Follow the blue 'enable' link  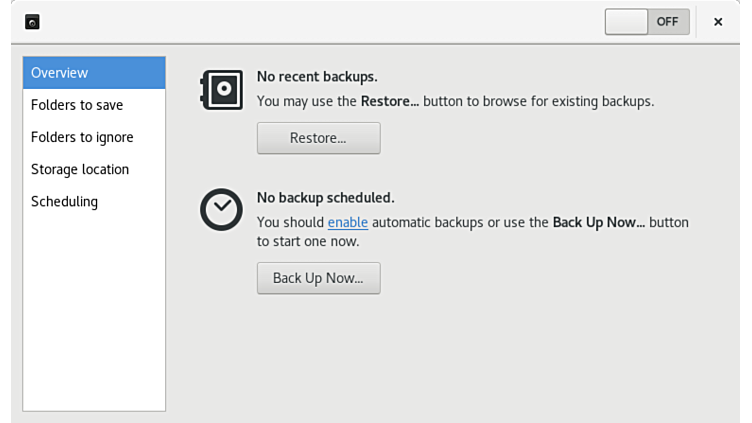(348, 222)
